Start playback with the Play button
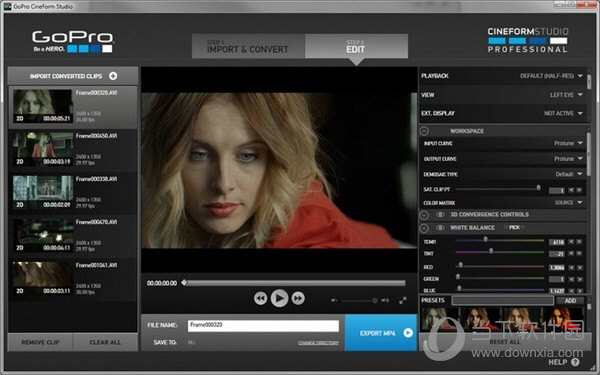 click(279, 298)
